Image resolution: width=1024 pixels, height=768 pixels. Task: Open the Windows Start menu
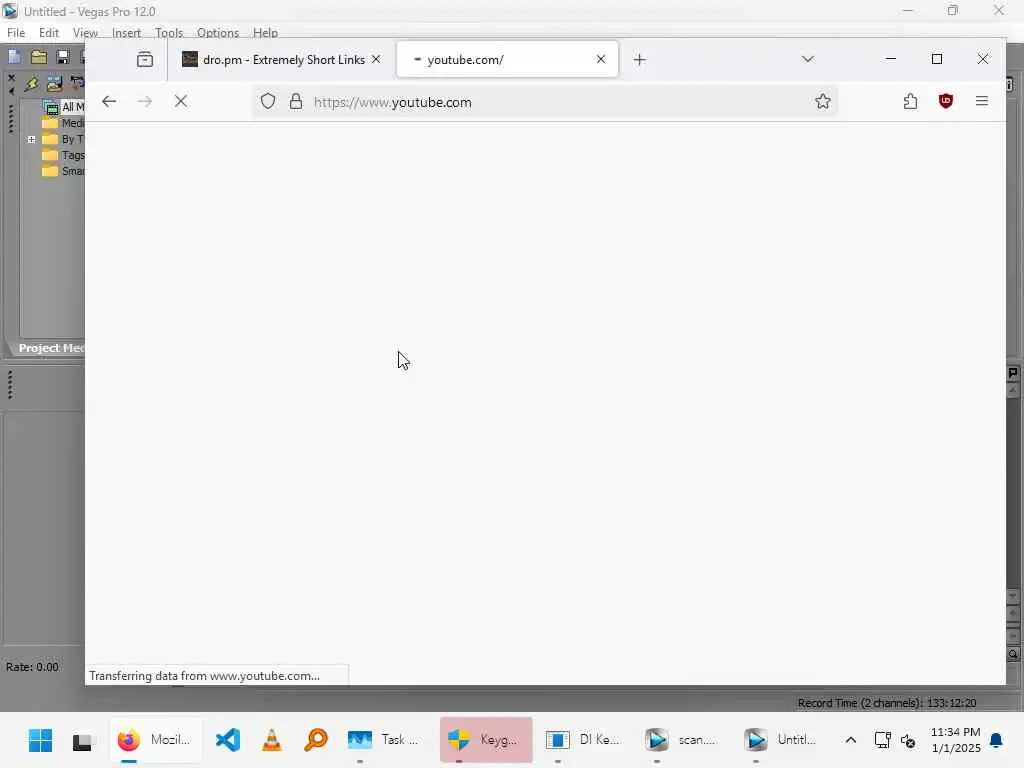(40, 740)
